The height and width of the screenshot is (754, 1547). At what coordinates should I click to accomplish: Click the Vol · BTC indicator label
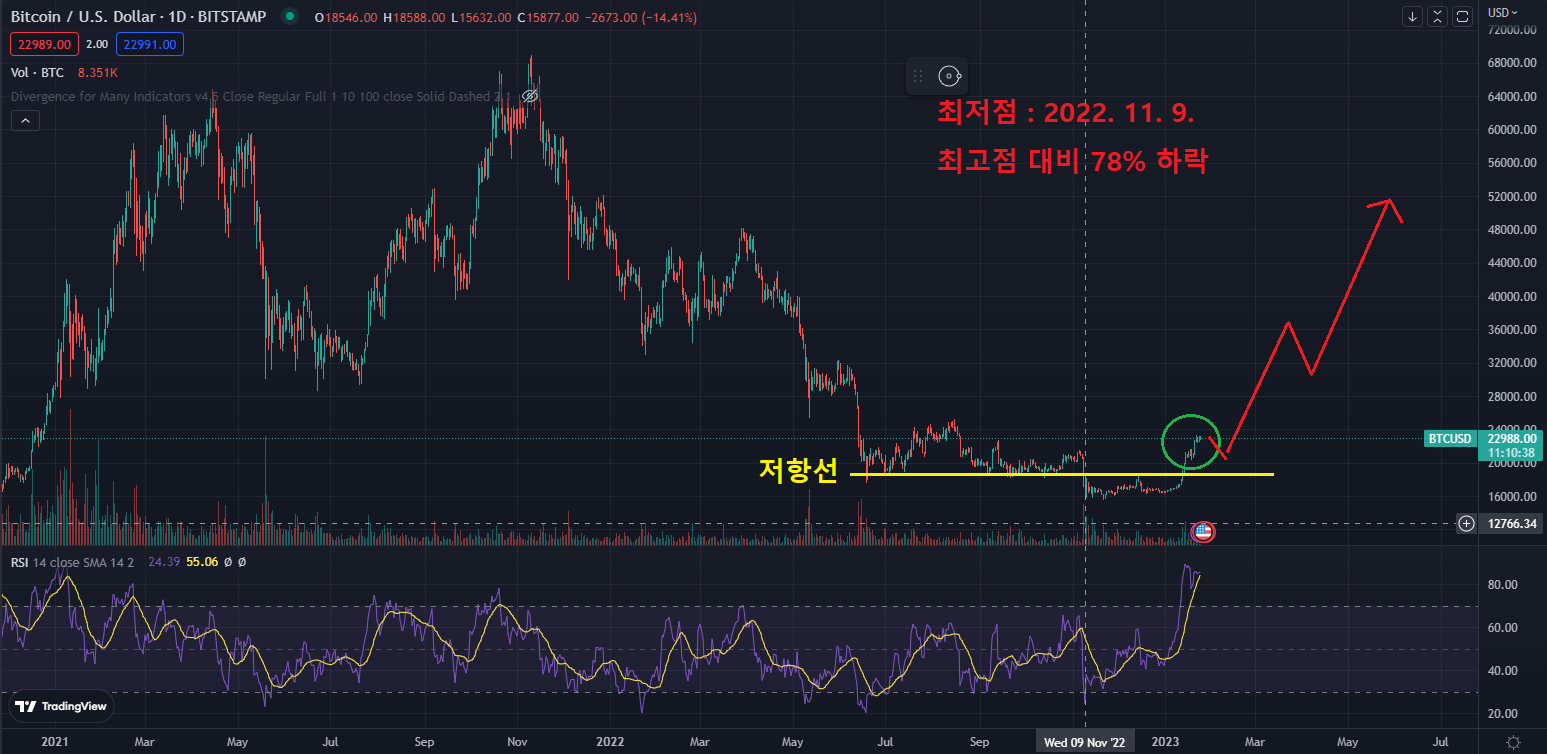point(39,72)
